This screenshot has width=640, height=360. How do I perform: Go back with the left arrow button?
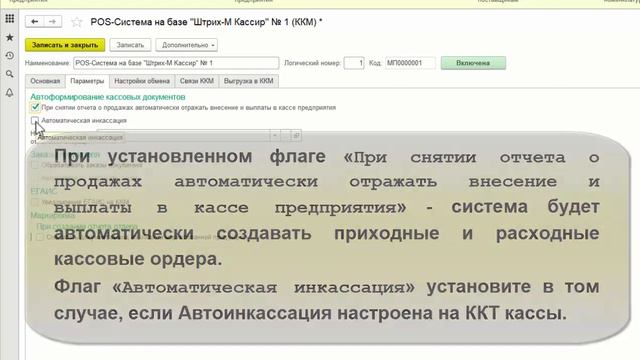35,22
